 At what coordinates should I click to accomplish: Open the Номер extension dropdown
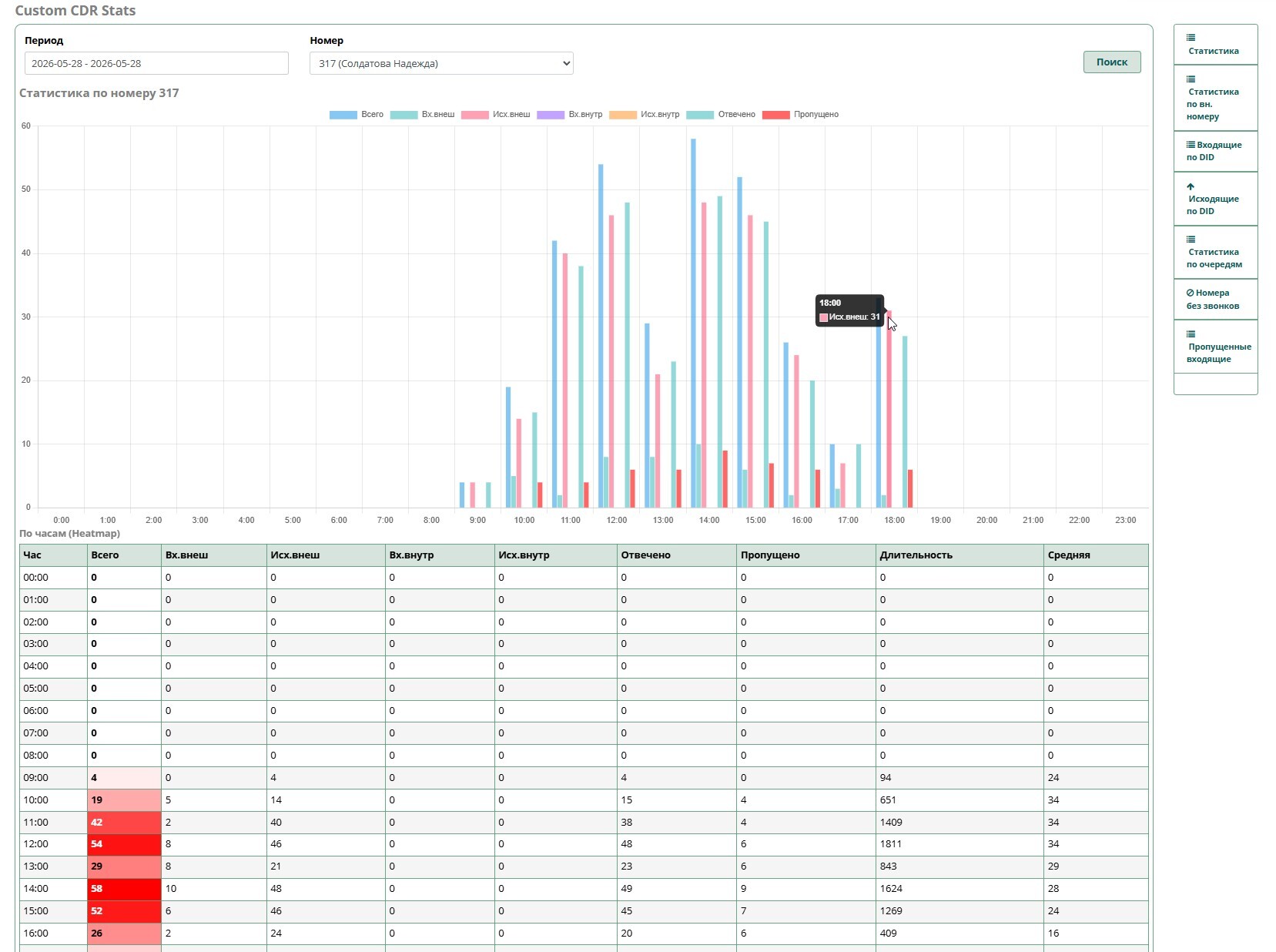(441, 63)
